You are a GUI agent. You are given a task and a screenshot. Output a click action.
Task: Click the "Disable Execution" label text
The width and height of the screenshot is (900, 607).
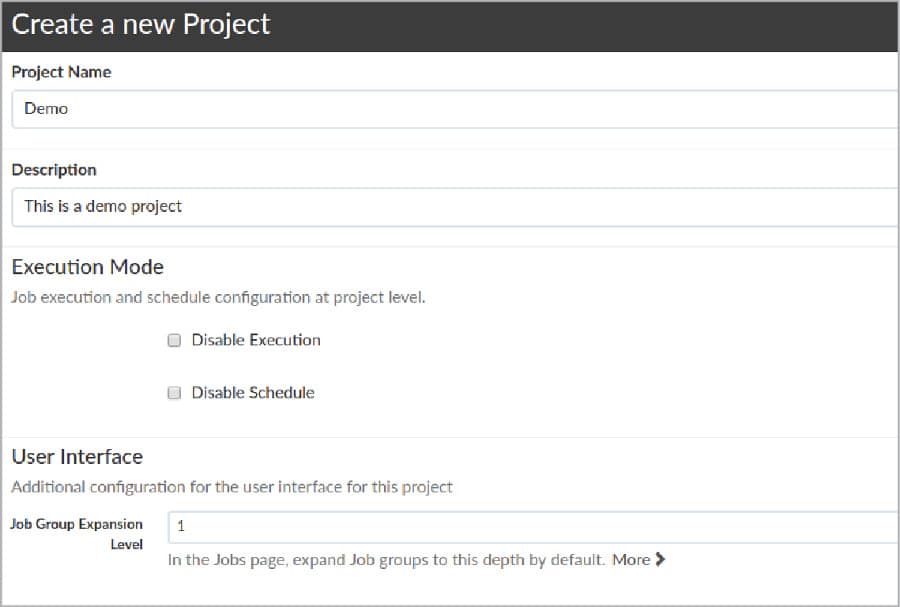click(x=256, y=340)
